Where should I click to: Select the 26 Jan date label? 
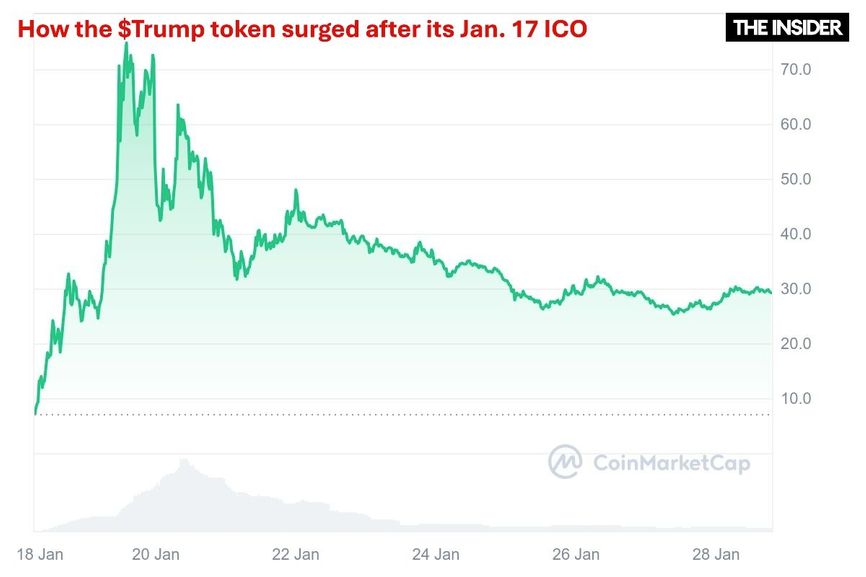[576, 554]
